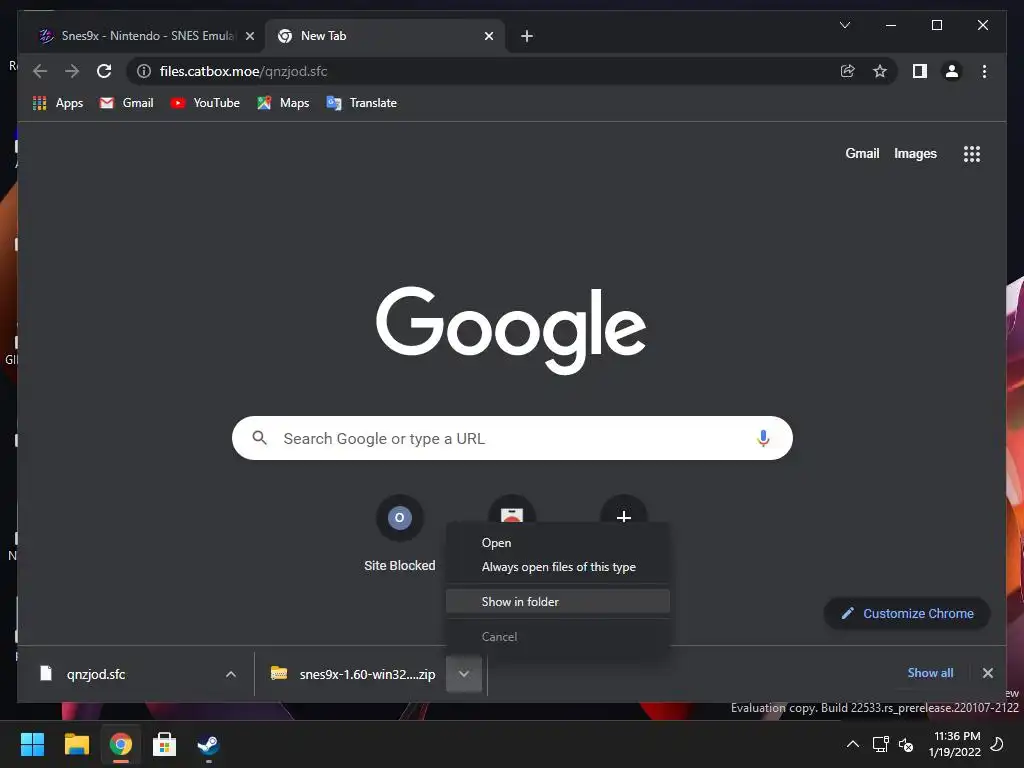Click the Search Google or type a URL box
Image resolution: width=1024 pixels, height=768 pixels.
pyautogui.click(x=512, y=438)
